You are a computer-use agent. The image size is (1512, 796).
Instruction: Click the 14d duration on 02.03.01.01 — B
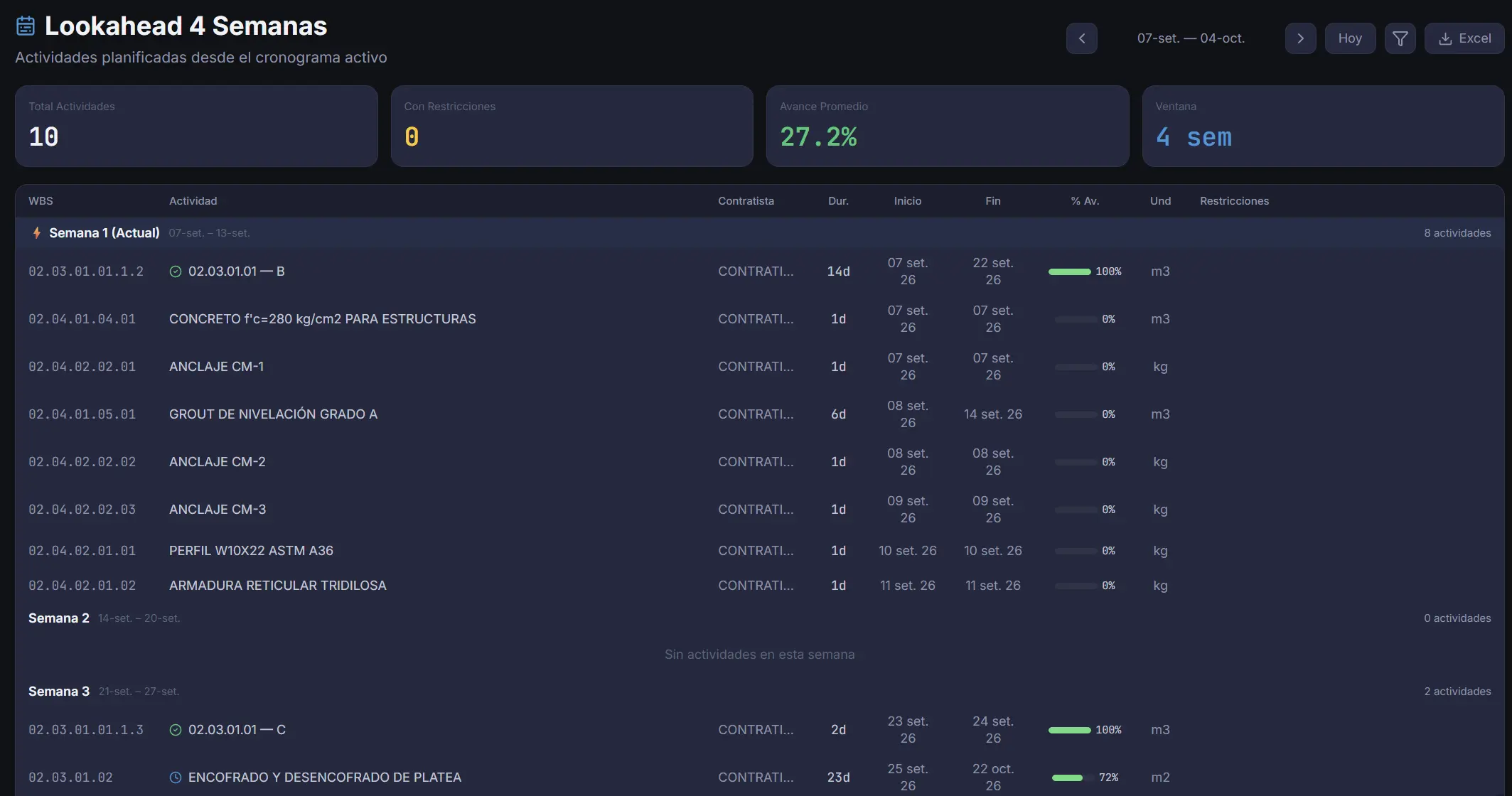[838, 271]
